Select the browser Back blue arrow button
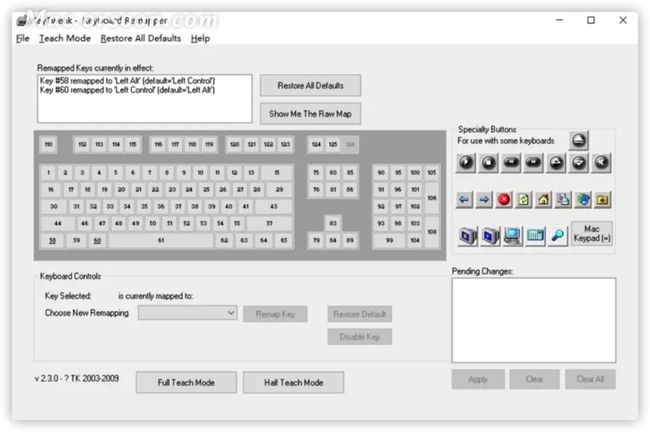The width and height of the screenshot is (650, 432). click(x=464, y=200)
